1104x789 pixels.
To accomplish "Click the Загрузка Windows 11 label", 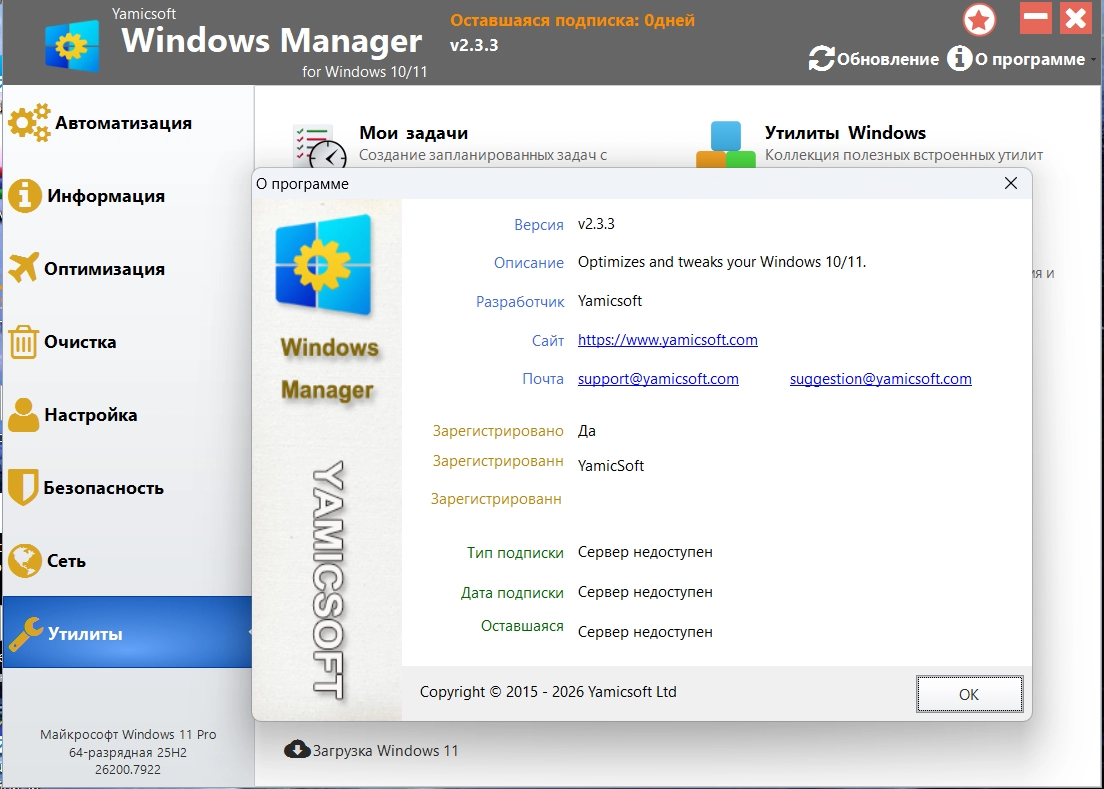I will [x=385, y=750].
